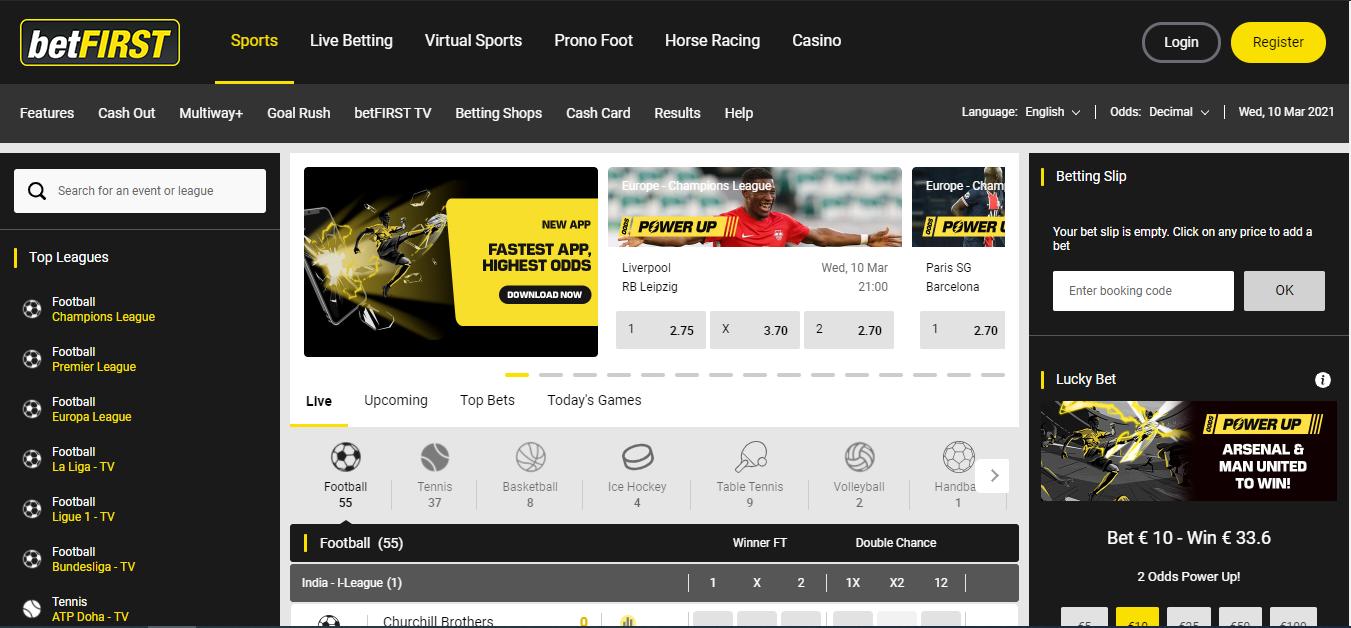This screenshot has height=628, width=1351.
Task: Open the Arsenal & Man United Lucky Bet banner
Action: 1189,451
